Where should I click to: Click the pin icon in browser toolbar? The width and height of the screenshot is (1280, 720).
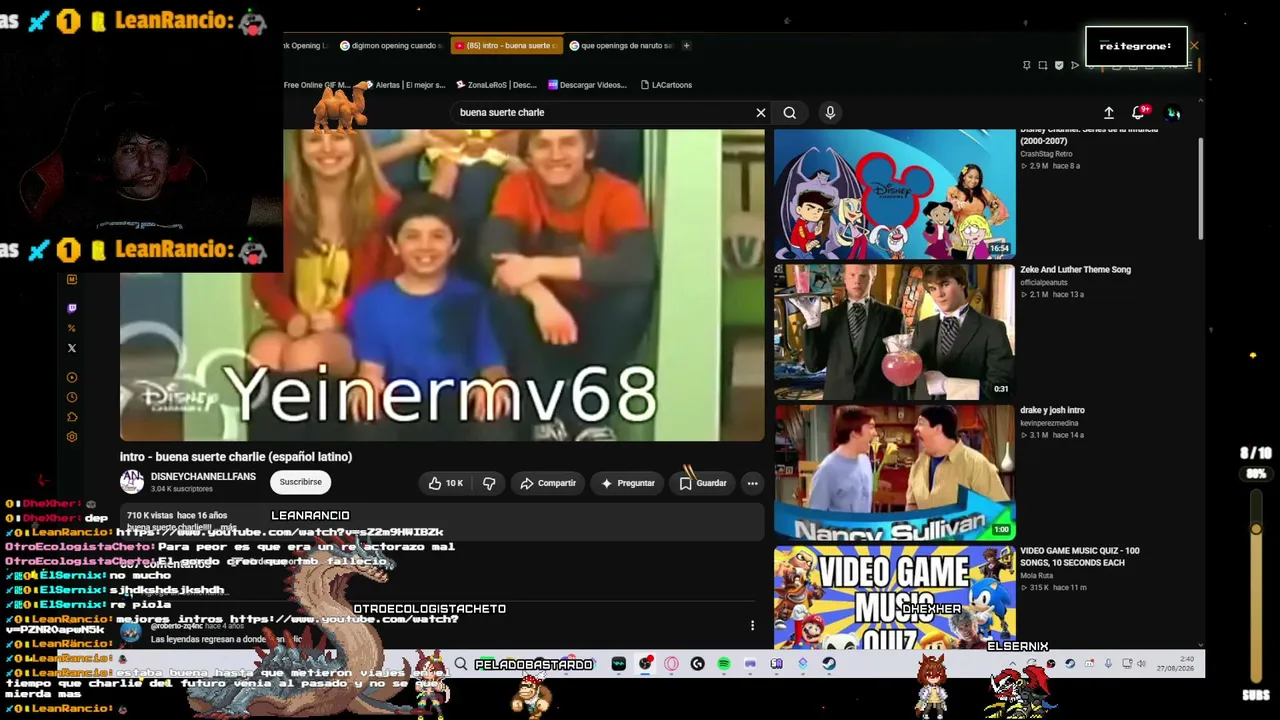point(1026,65)
